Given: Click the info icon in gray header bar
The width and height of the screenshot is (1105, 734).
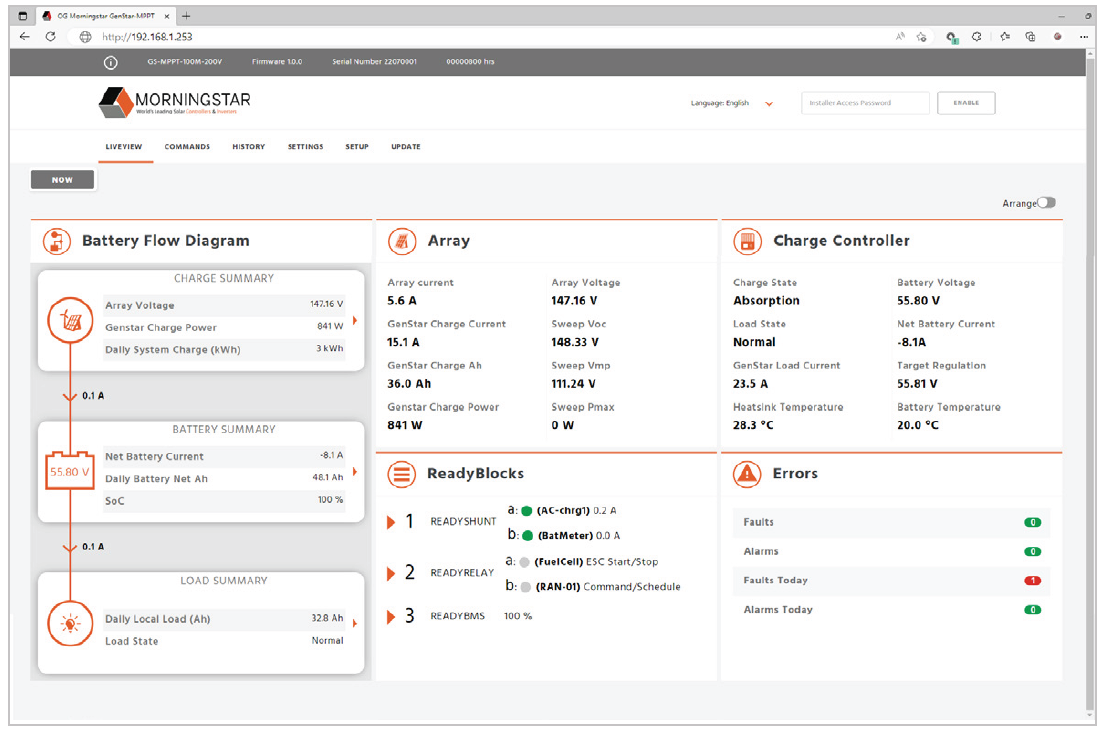Looking at the screenshot, I should [x=111, y=62].
